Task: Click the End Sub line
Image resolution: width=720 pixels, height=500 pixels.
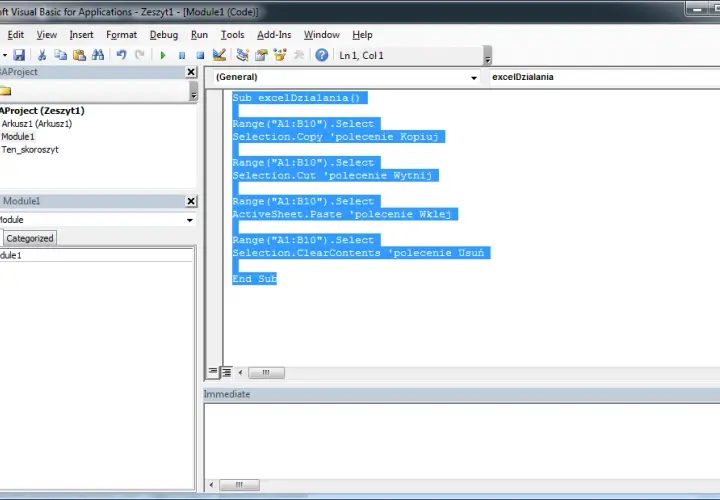Action: [x=254, y=279]
